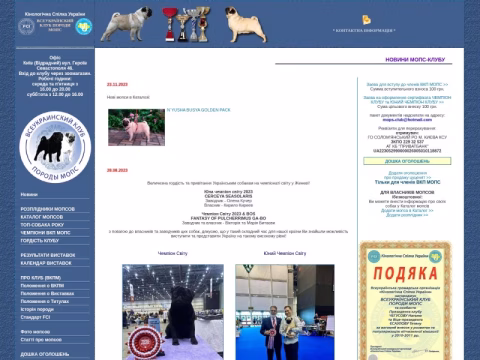
Task: Click the red 20.08.2023 news date
Action: click(x=117, y=170)
